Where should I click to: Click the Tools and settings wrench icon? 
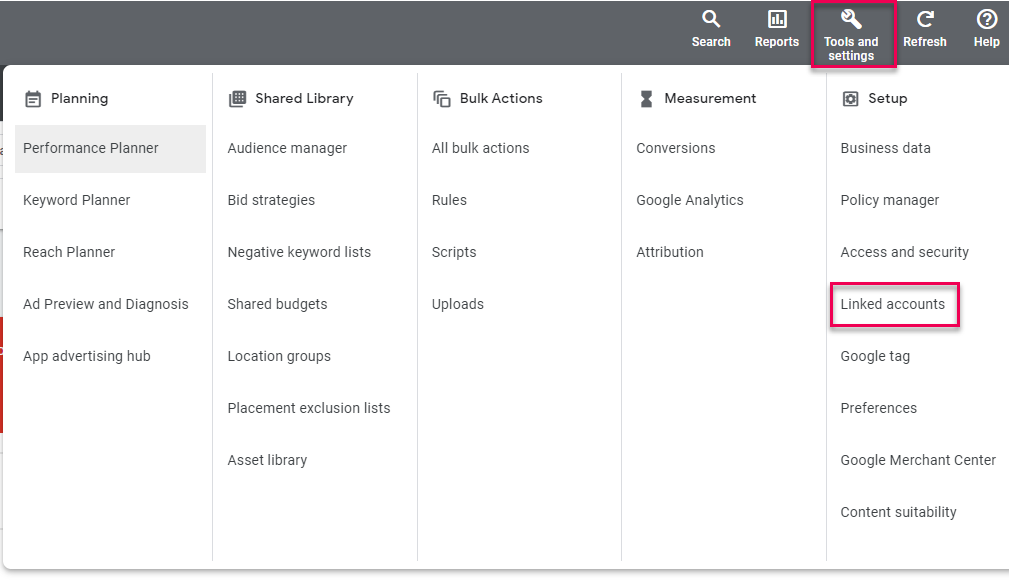tap(851, 20)
